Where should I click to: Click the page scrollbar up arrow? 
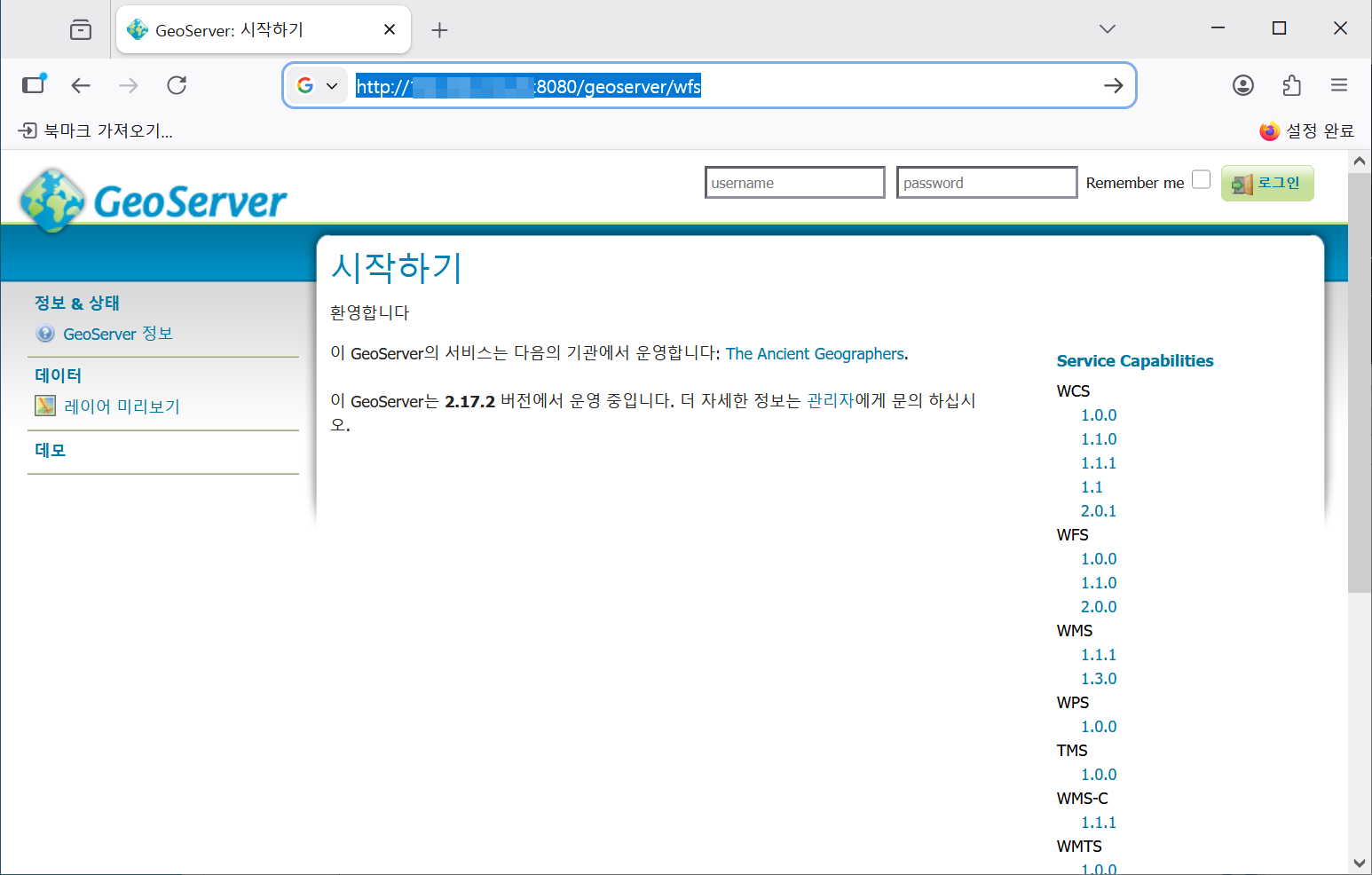coord(1360,162)
